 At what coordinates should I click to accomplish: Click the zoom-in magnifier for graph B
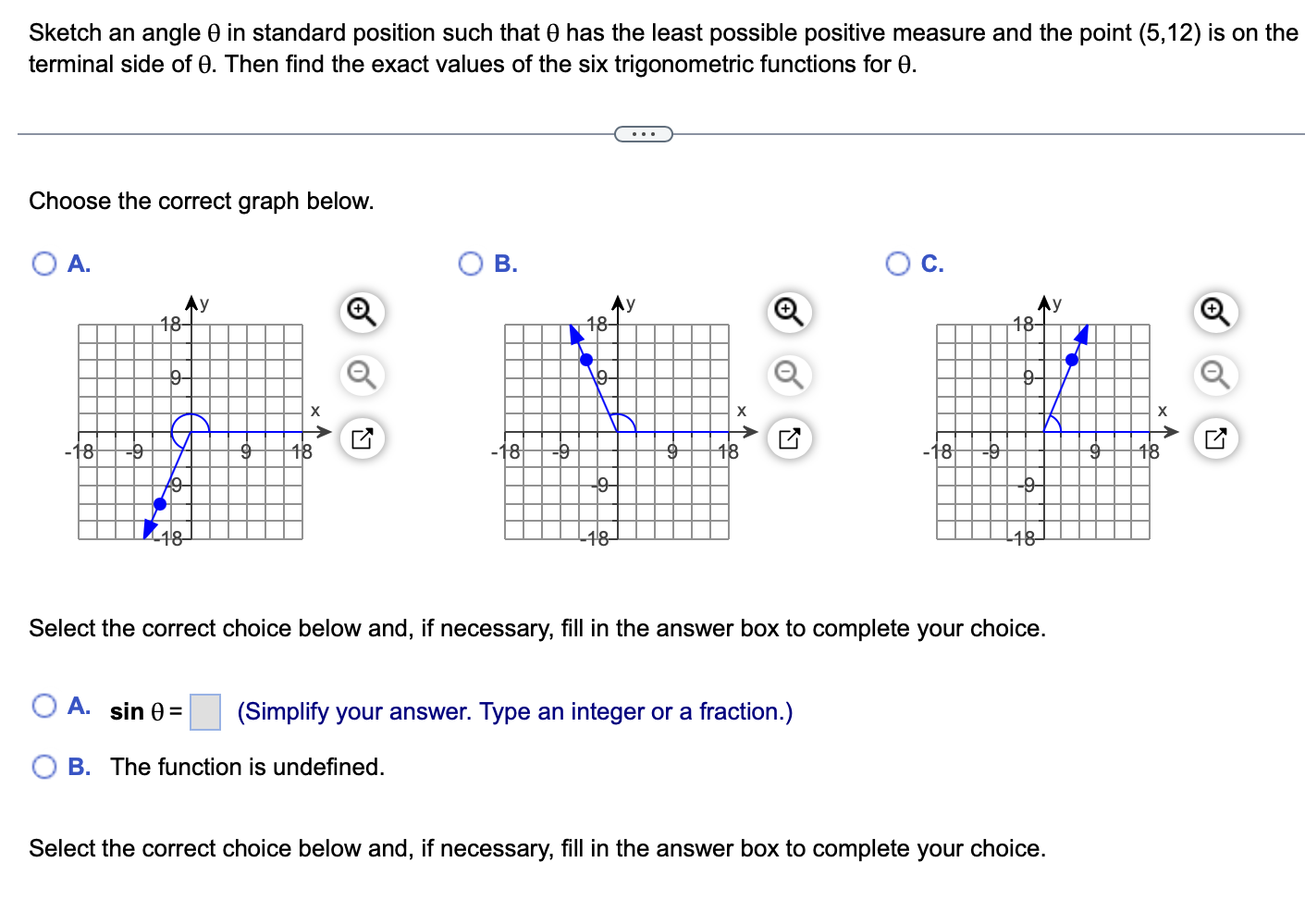[x=787, y=313]
